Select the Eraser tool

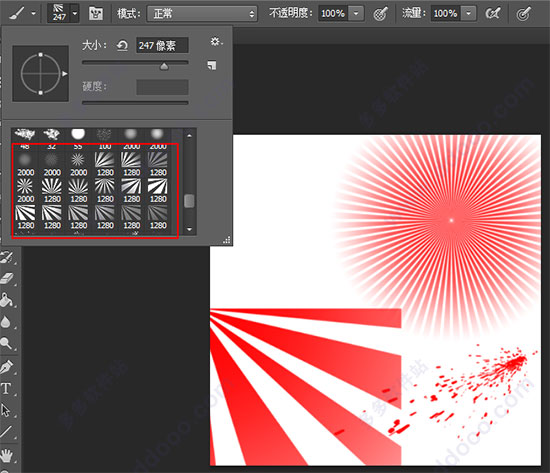tap(7, 279)
